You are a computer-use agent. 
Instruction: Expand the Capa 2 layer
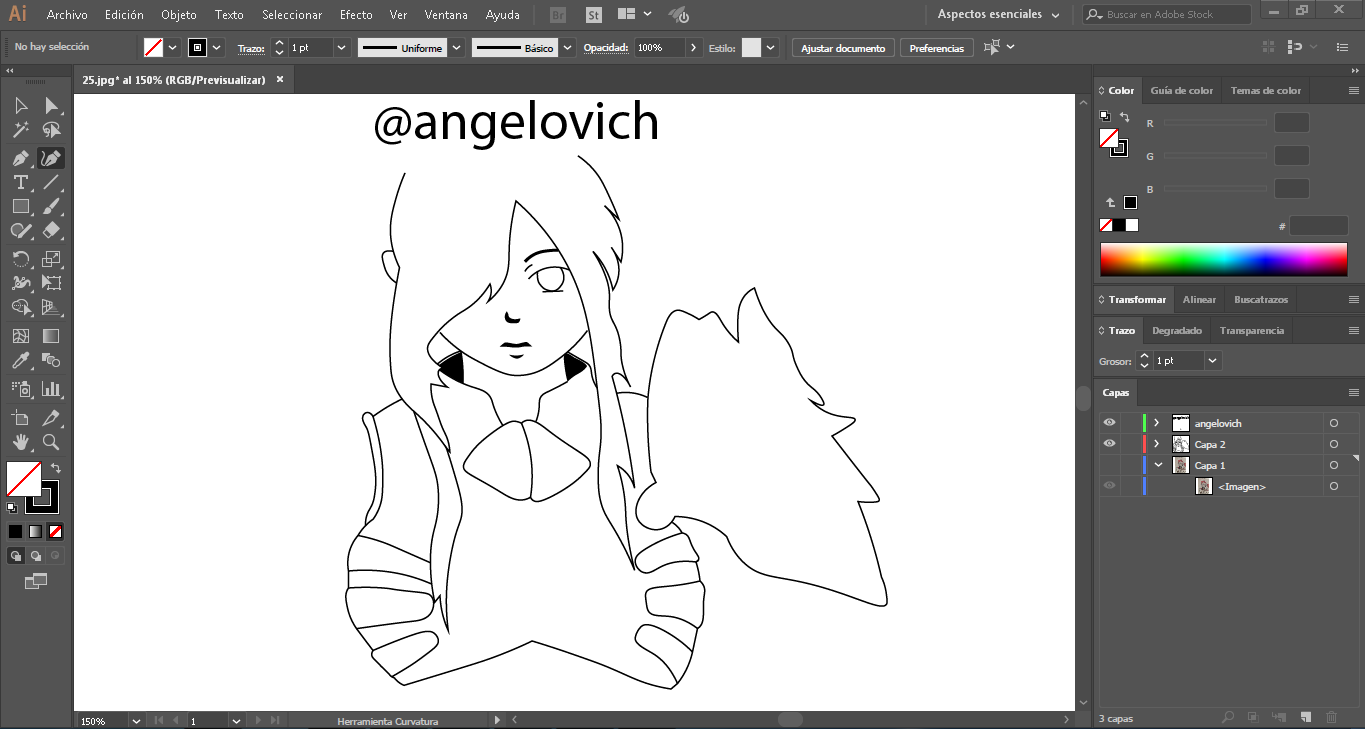click(1157, 444)
